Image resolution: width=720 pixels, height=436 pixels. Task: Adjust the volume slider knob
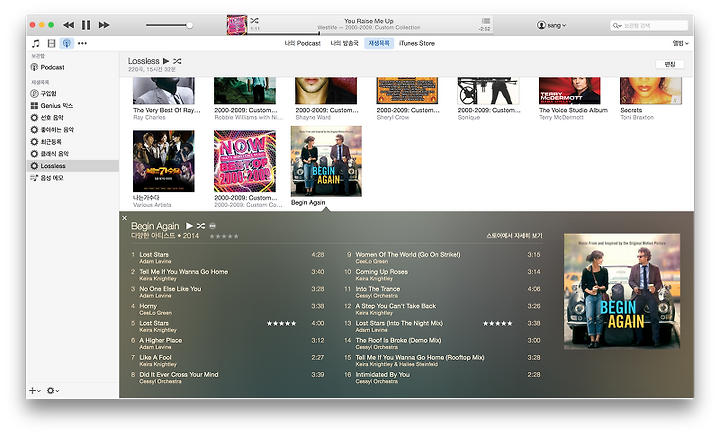coord(189,25)
